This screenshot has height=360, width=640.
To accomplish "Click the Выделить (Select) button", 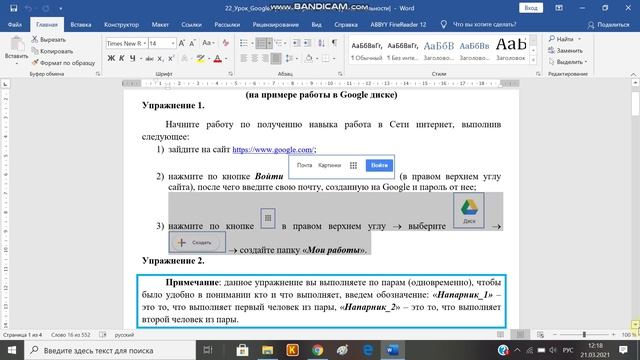I will [568, 62].
